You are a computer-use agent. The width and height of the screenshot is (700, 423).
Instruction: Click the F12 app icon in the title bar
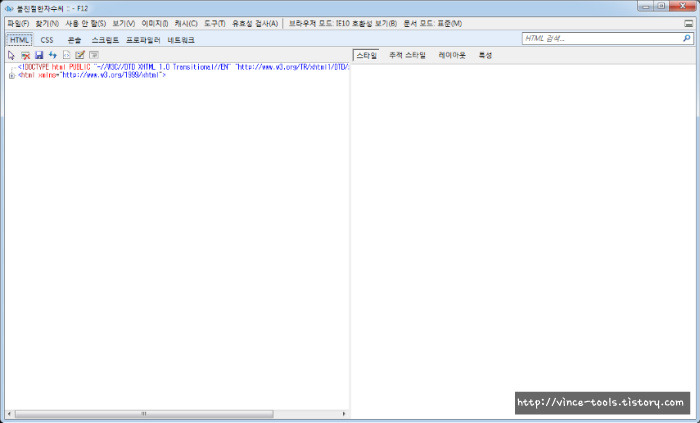click(x=9, y=8)
